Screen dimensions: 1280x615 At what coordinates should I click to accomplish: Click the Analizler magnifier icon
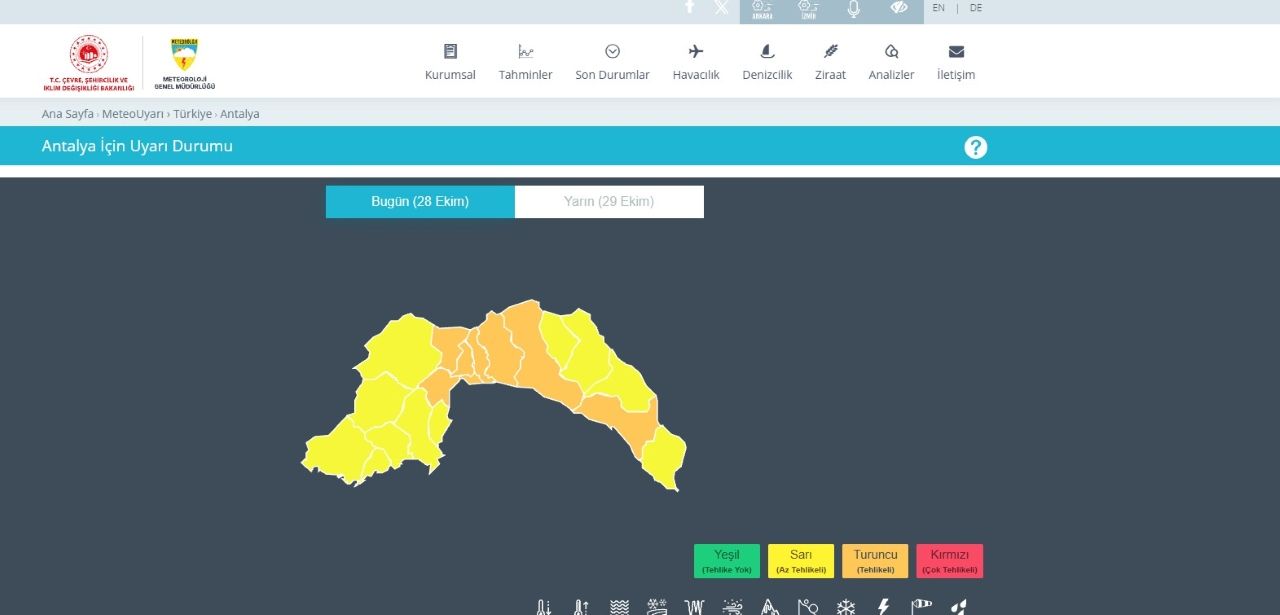click(x=891, y=51)
